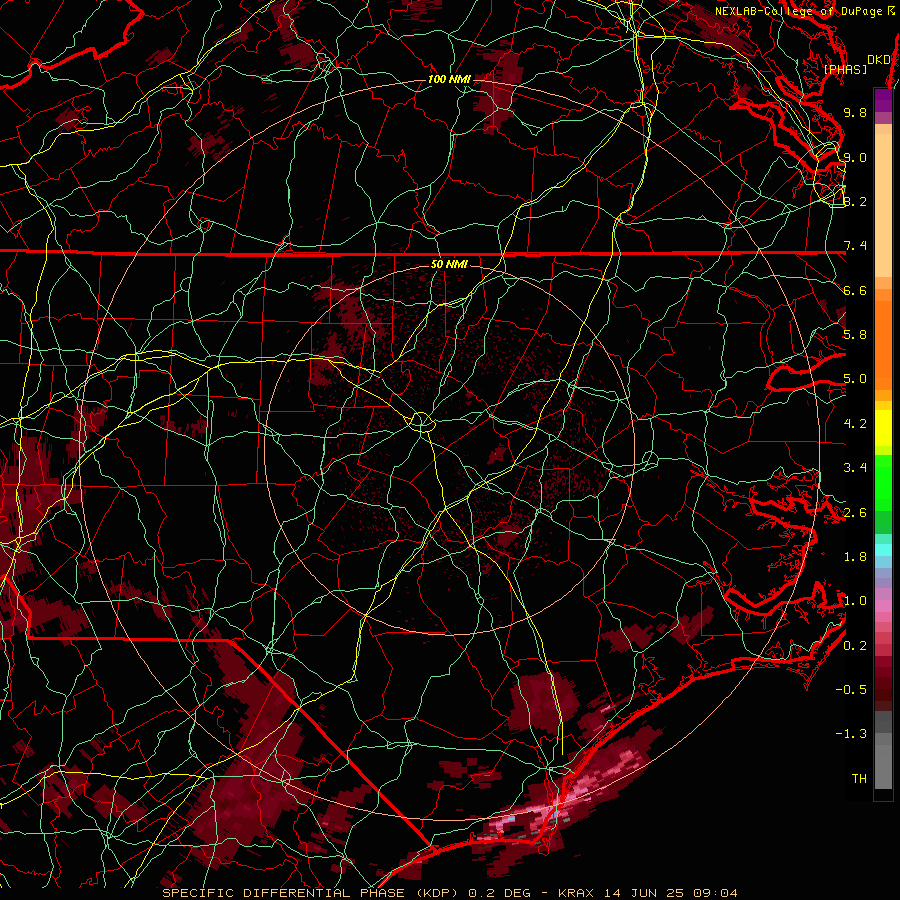Click the cyan segment of the color bar

[x=883, y=549]
